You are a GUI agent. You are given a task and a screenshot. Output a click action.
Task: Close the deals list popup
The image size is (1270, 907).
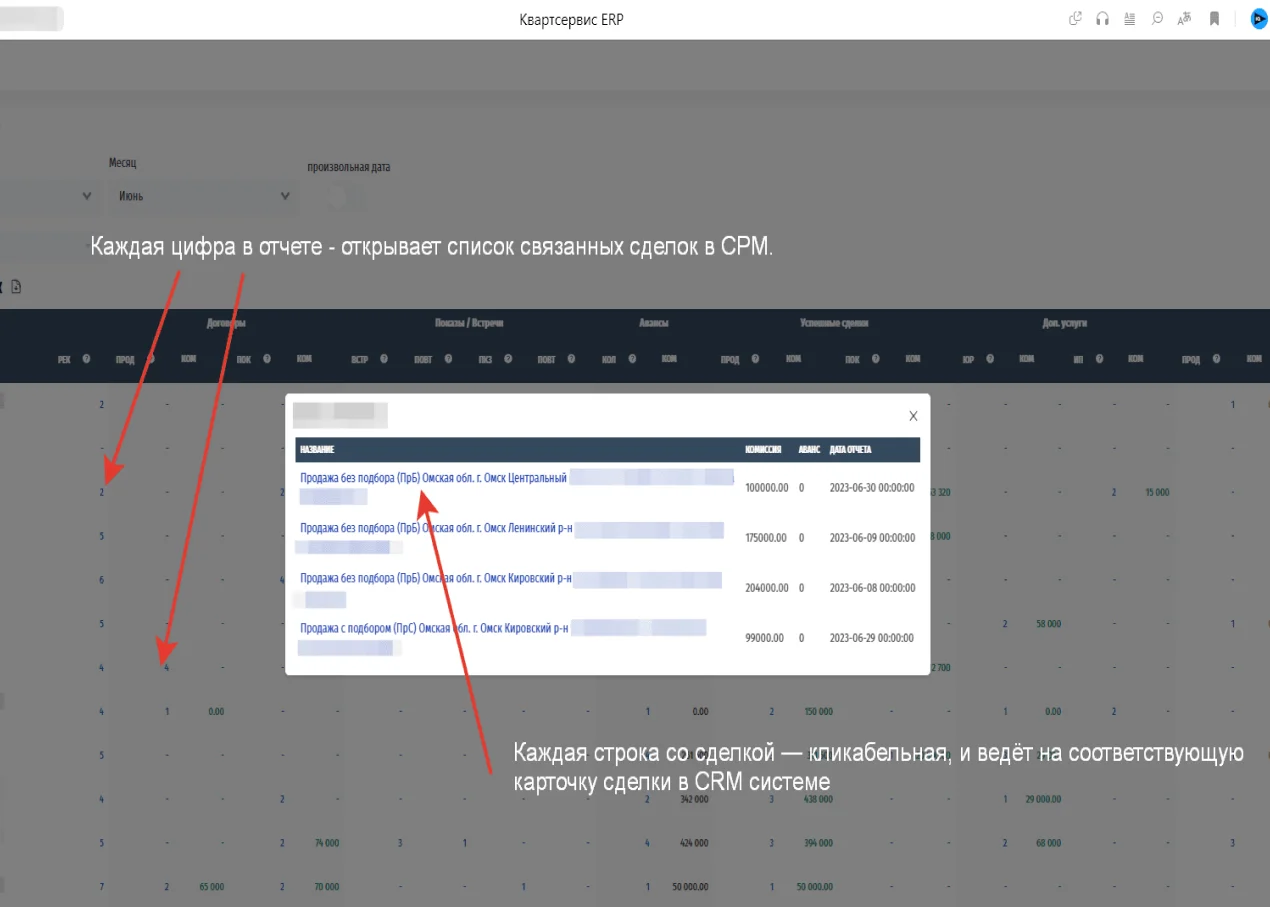(x=912, y=415)
